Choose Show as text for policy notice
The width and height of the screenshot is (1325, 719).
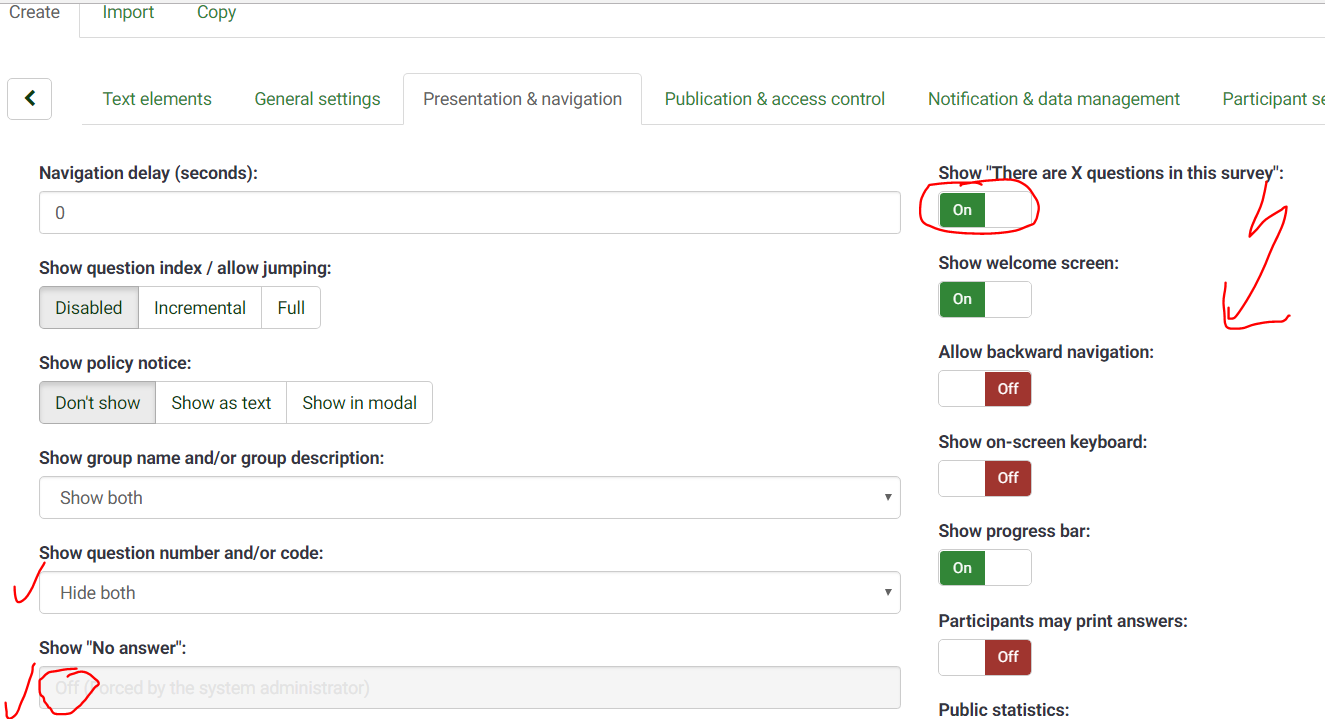click(x=221, y=403)
